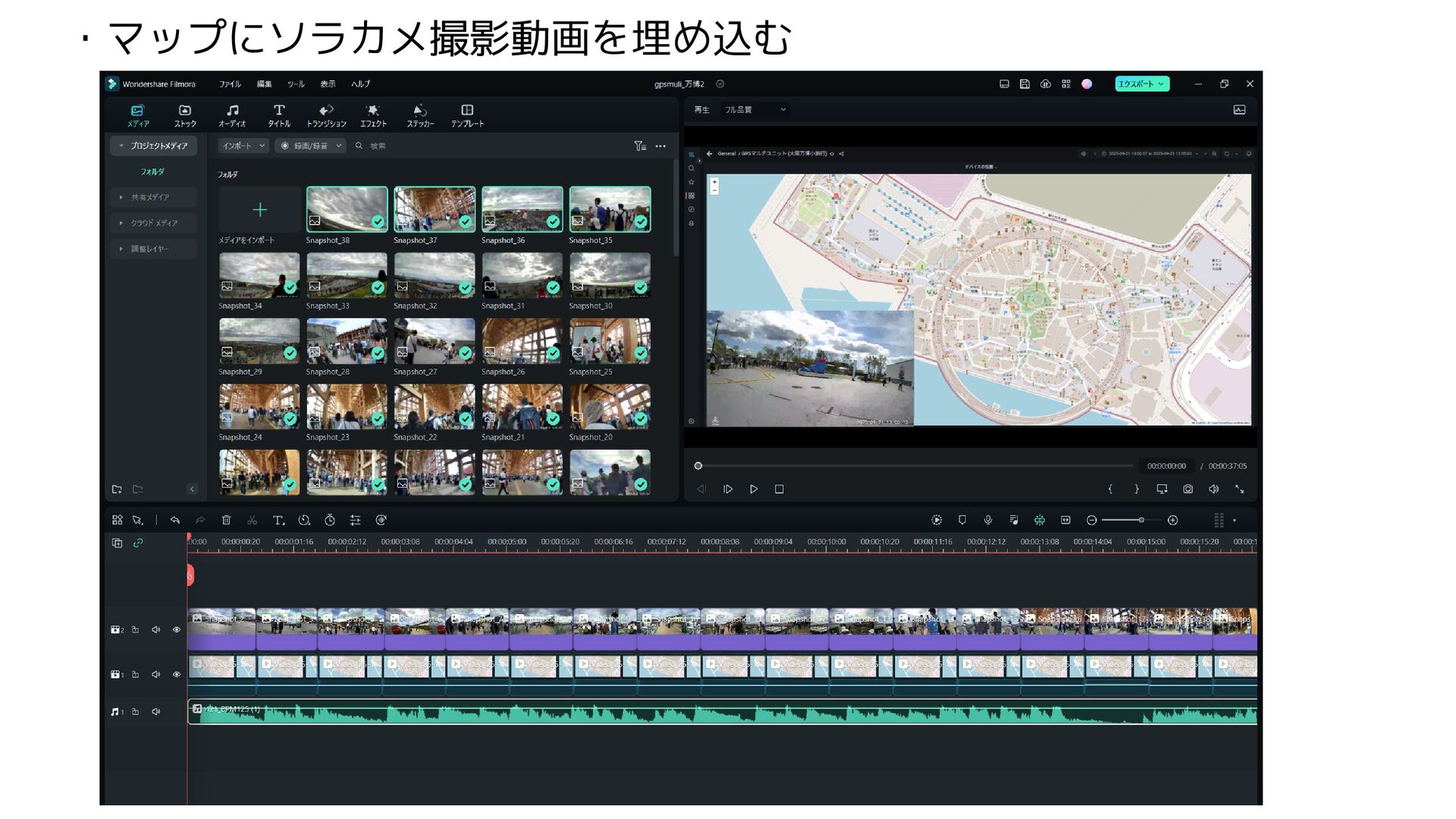1456x819 pixels.
Task: Open the Tools (ツール) menu
Action: (x=296, y=84)
